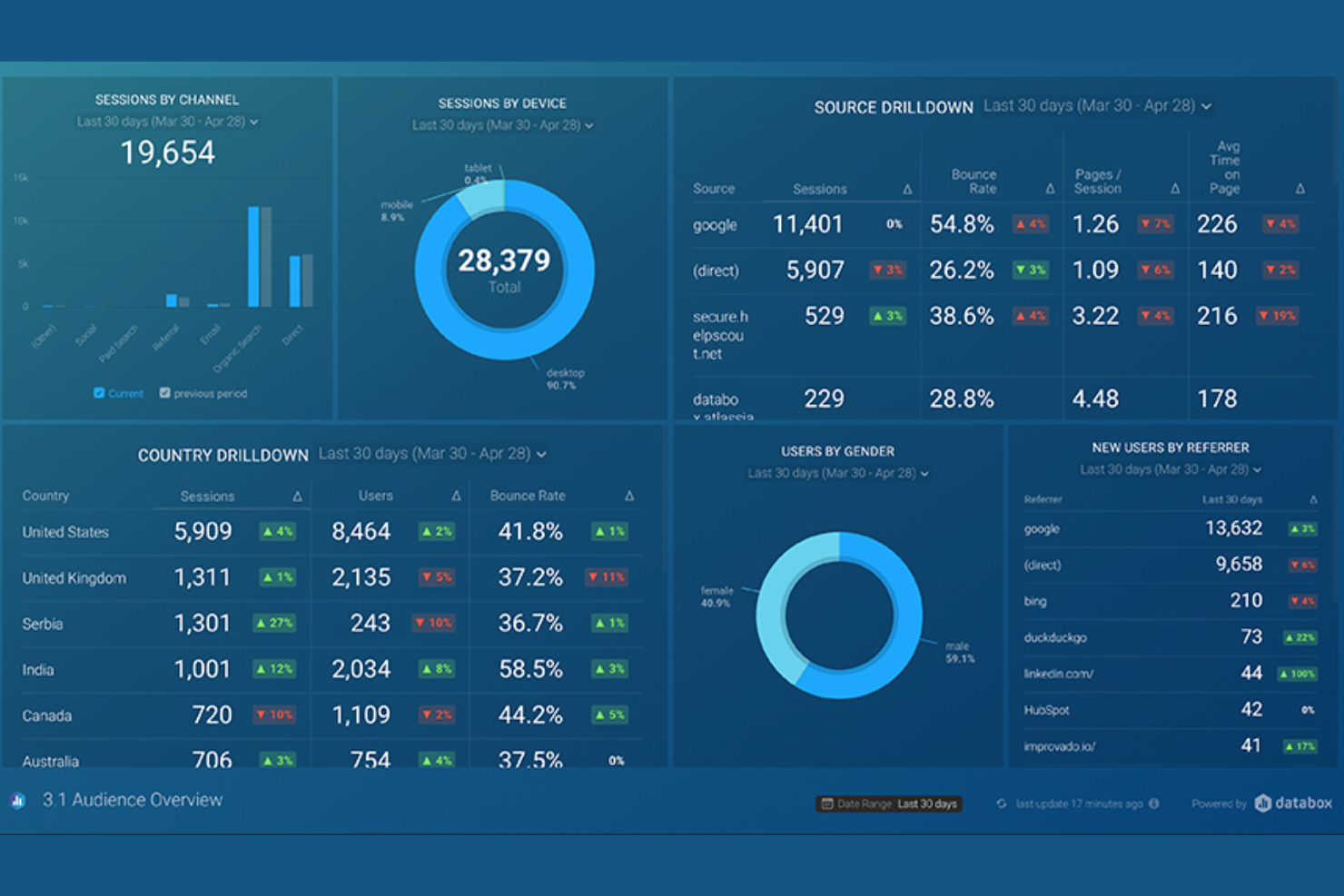Viewport: 1344px width, 896px height.
Task: Click the Referrer column header
Action: (x=1043, y=499)
